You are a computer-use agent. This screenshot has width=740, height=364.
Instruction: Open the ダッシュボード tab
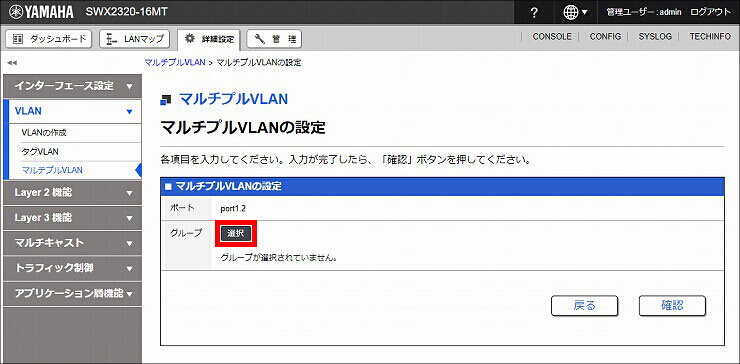point(49,39)
